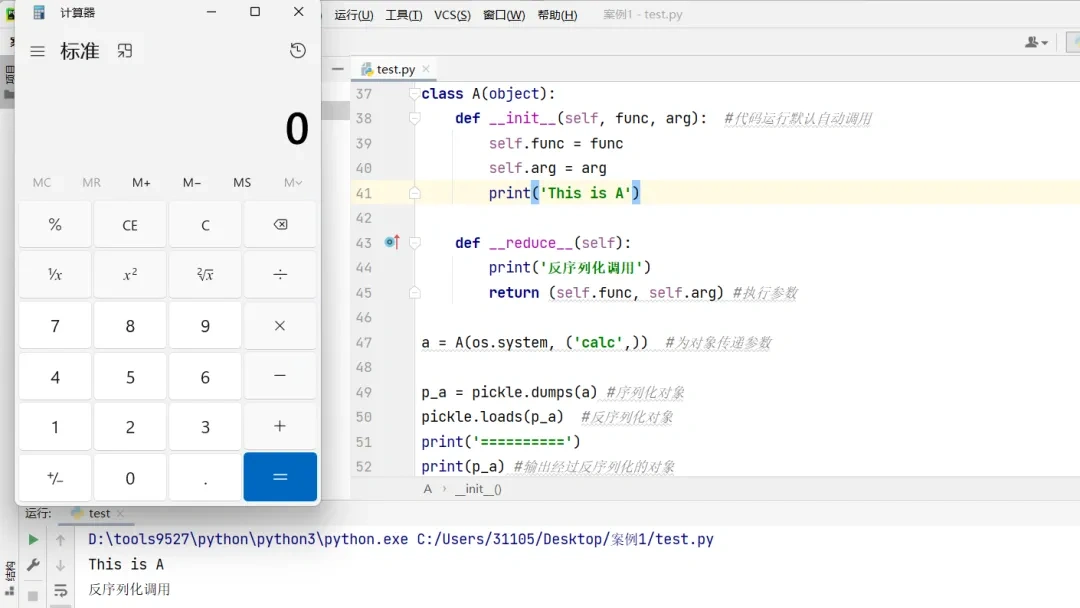Click the down-stack-trace arrow in Run panel

(x=61, y=565)
